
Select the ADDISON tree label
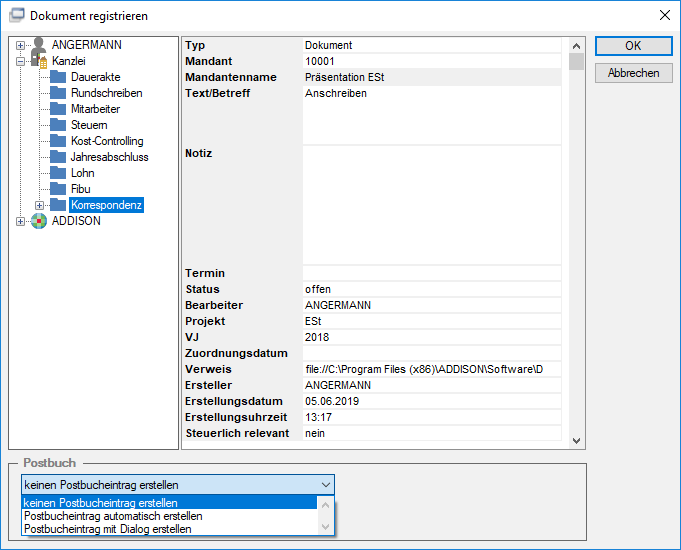[76, 221]
